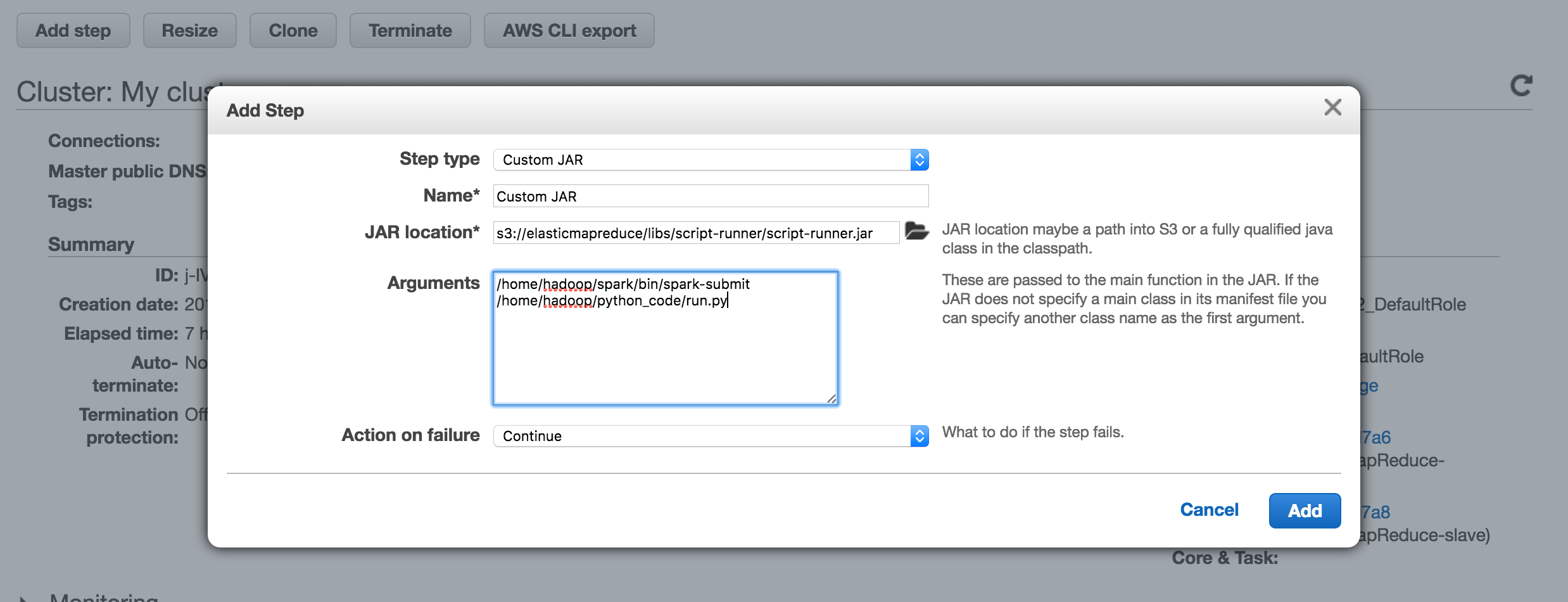Click the JAR location input field
The image size is (1568, 602).
click(x=695, y=233)
